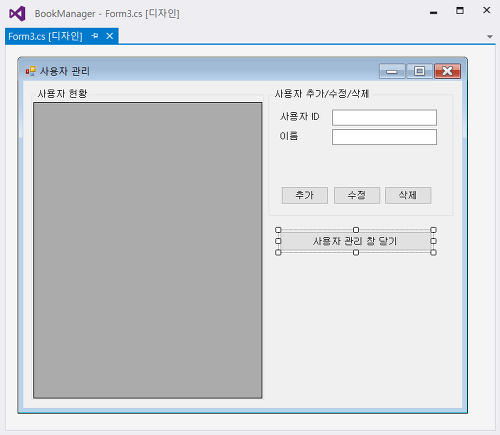Close the BookManager window

[487, 10]
